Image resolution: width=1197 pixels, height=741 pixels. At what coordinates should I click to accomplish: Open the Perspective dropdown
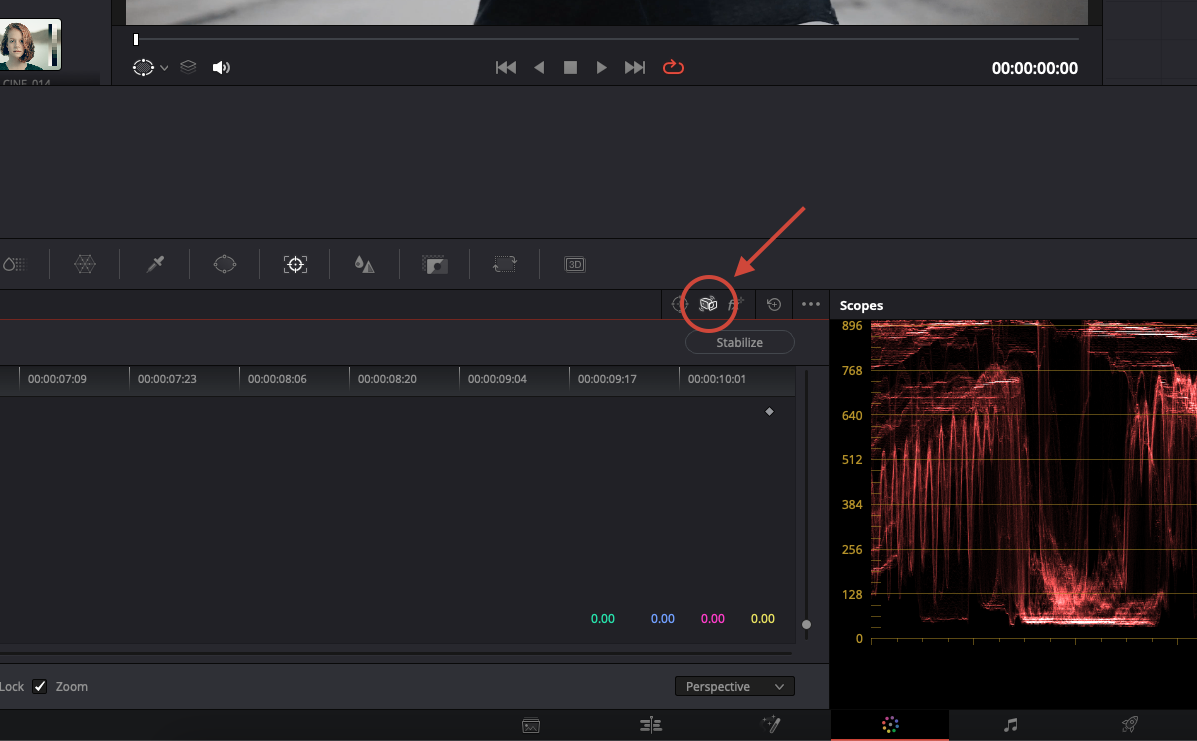pyautogui.click(x=735, y=686)
